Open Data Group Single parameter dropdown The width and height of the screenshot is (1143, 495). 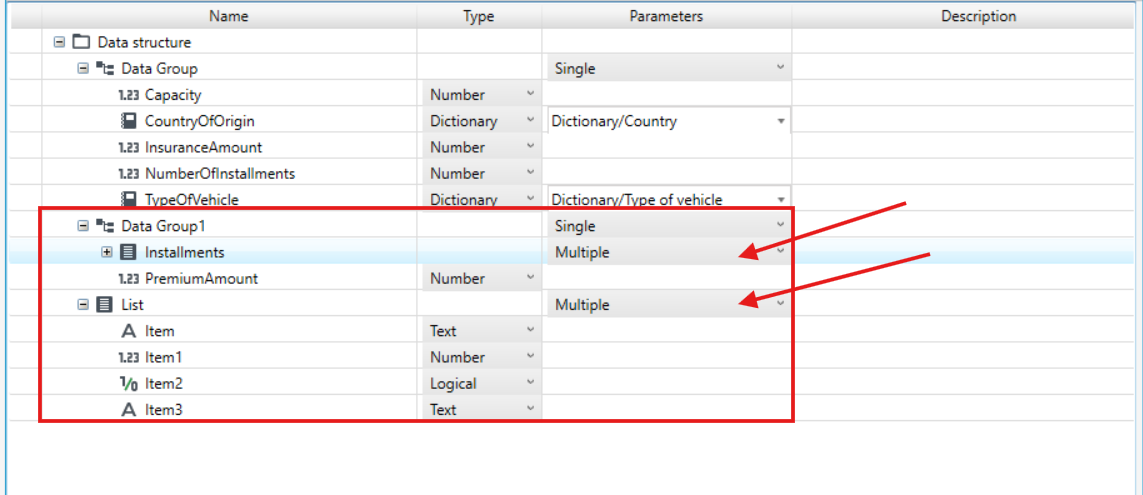[669, 69]
